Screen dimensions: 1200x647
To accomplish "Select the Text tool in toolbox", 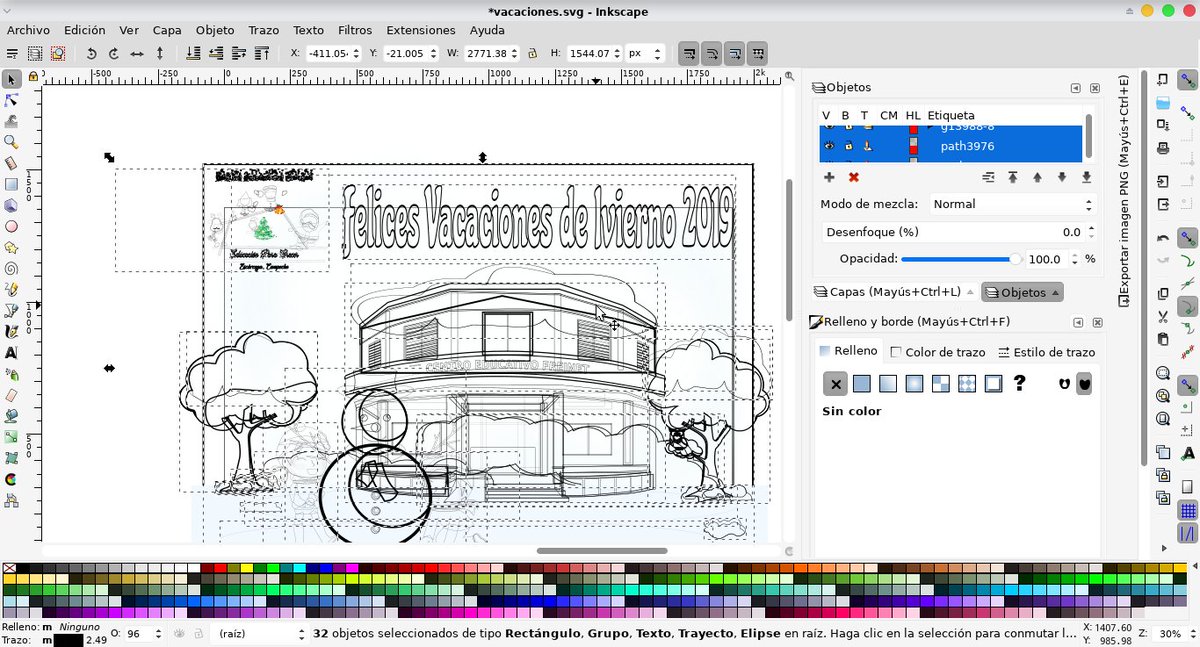I will click(12, 353).
